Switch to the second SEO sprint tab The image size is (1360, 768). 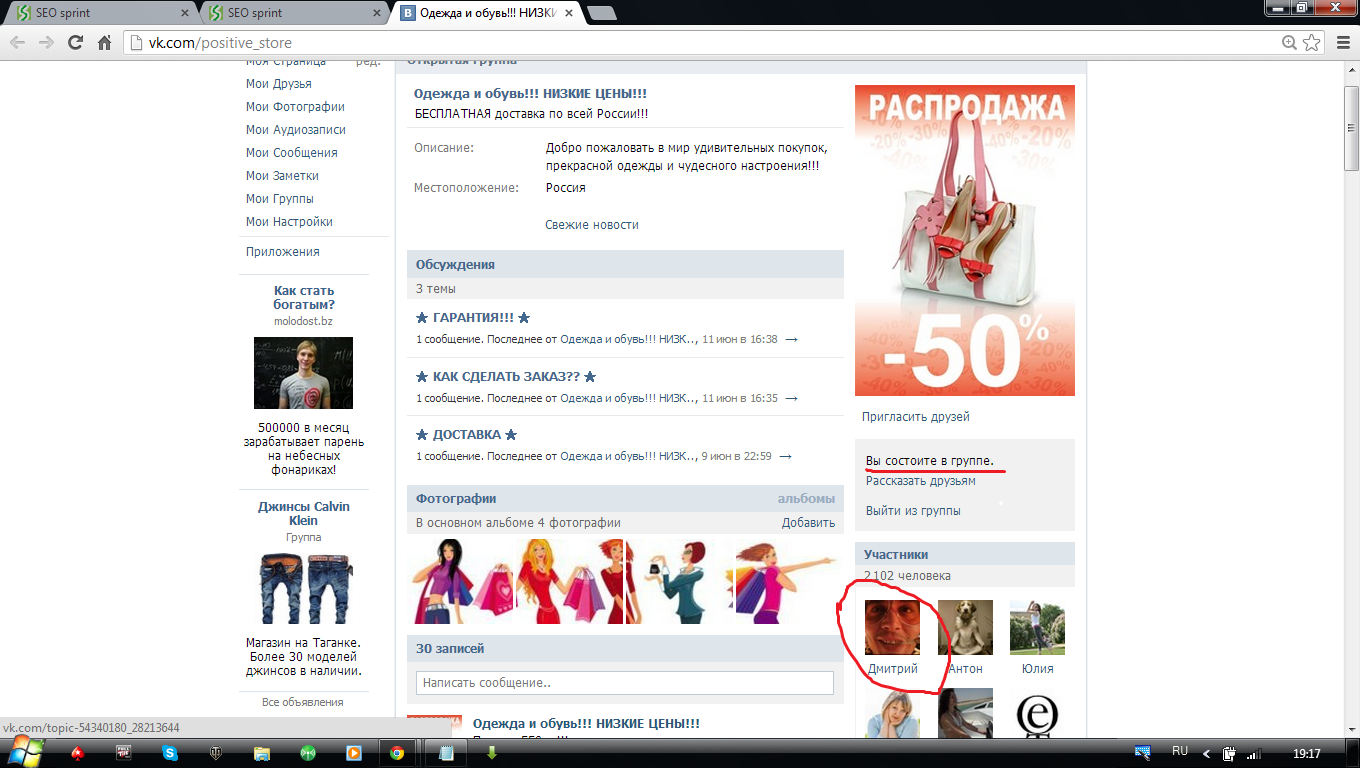click(292, 13)
